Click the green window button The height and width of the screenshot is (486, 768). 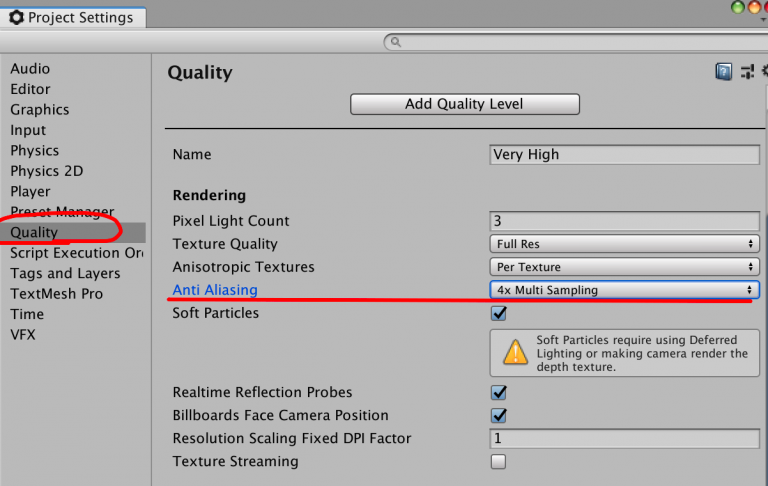[739, 7]
